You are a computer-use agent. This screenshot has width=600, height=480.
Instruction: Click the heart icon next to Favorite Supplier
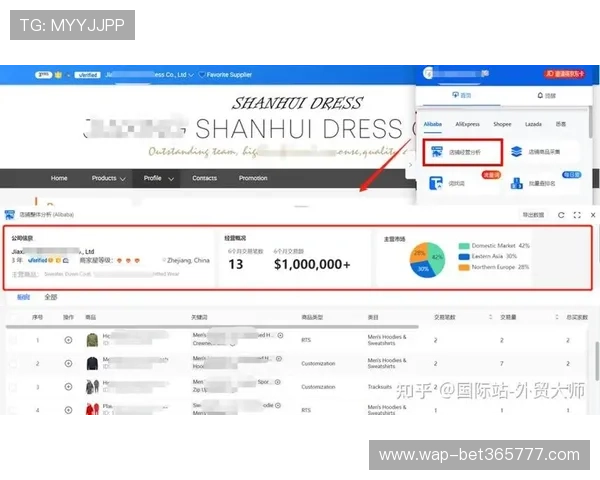click(201, 74)
